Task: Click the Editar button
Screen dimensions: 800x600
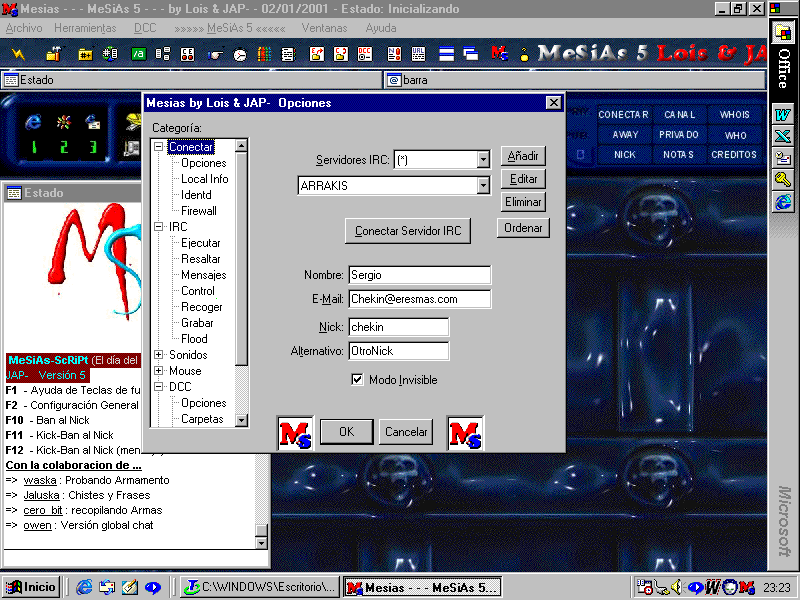Action: coord(523,179)
